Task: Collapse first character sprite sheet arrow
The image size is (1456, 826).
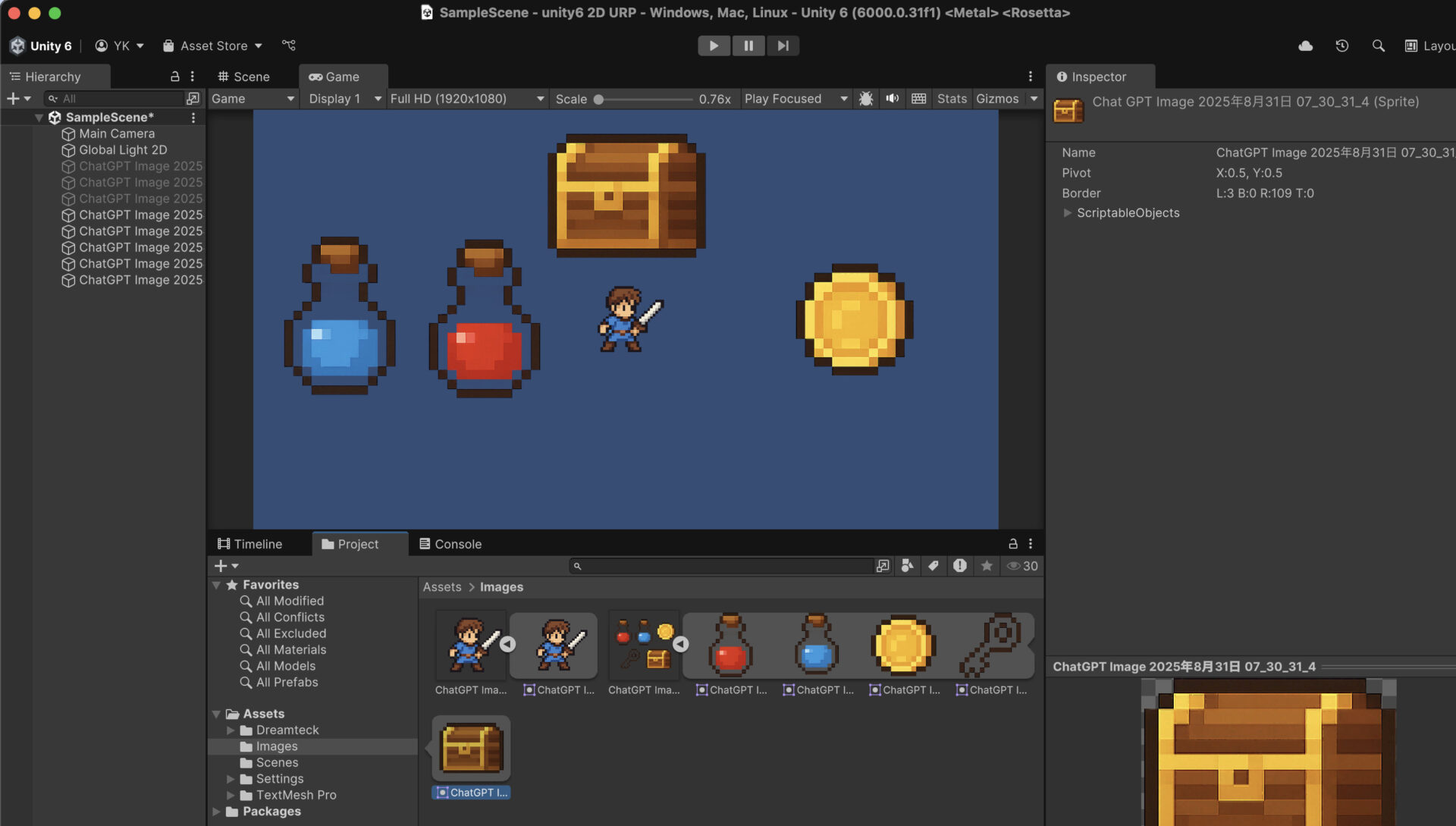Action: click(x=507, y=644)
